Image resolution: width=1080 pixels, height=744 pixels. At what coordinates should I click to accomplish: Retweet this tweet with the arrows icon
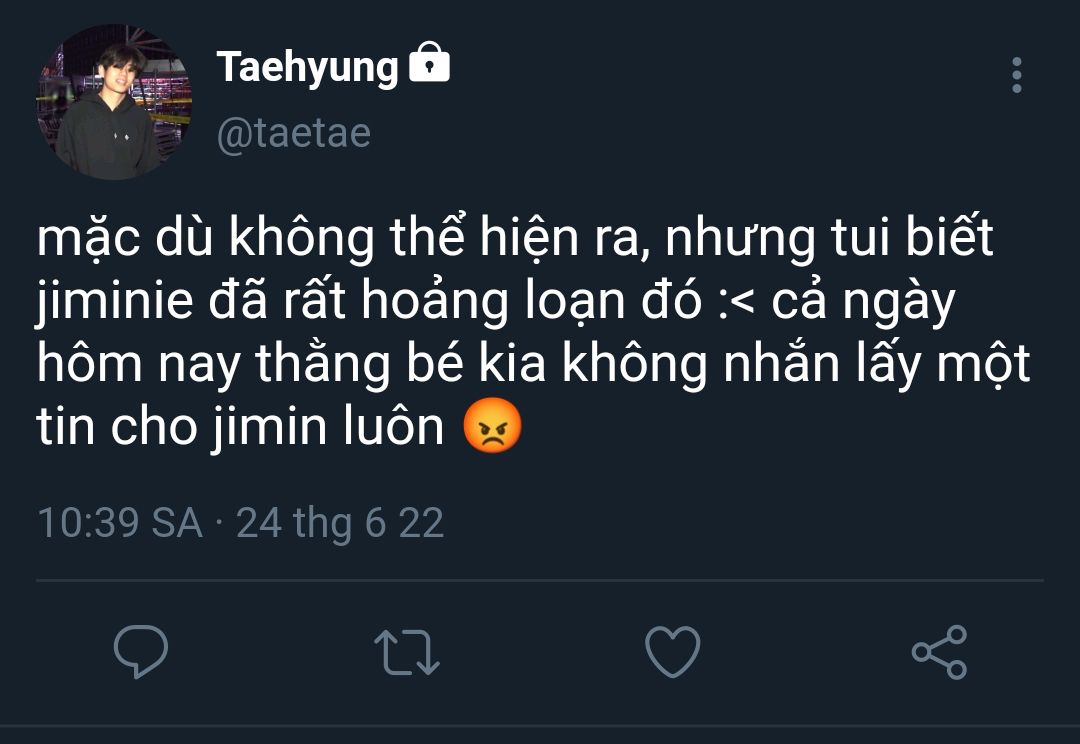[406, 652]
